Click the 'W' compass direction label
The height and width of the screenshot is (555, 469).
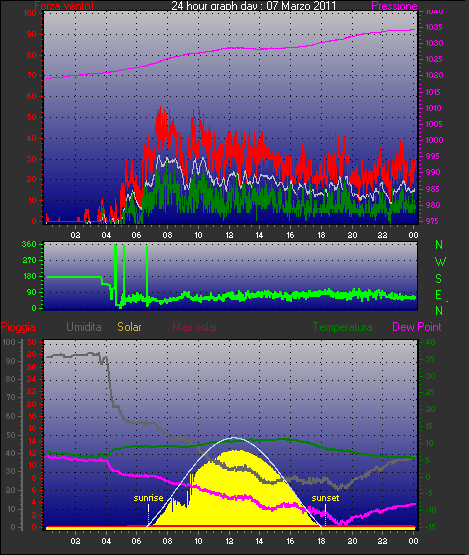[440, 262]
